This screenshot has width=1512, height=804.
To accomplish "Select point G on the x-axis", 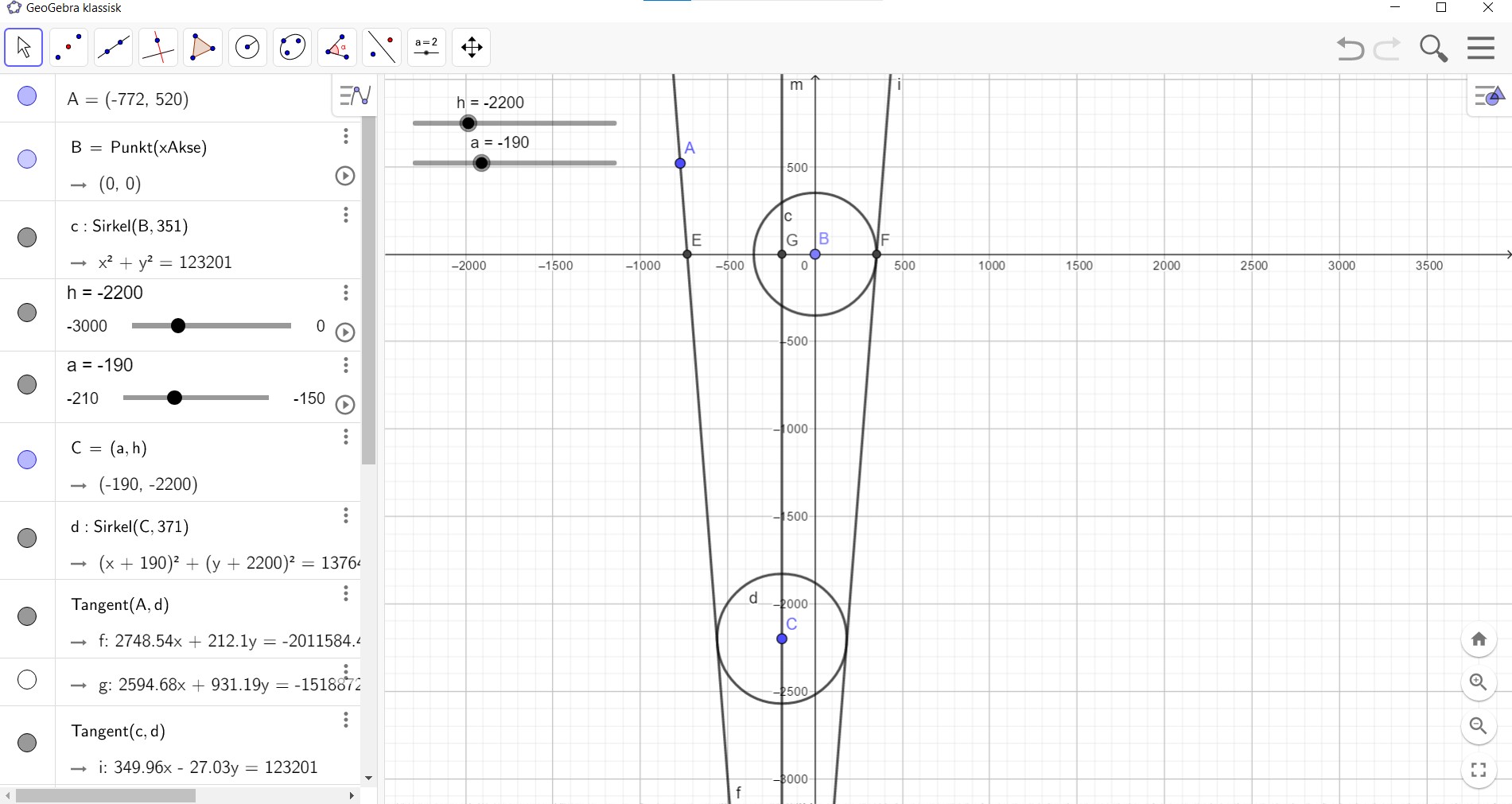I will 782,254.
